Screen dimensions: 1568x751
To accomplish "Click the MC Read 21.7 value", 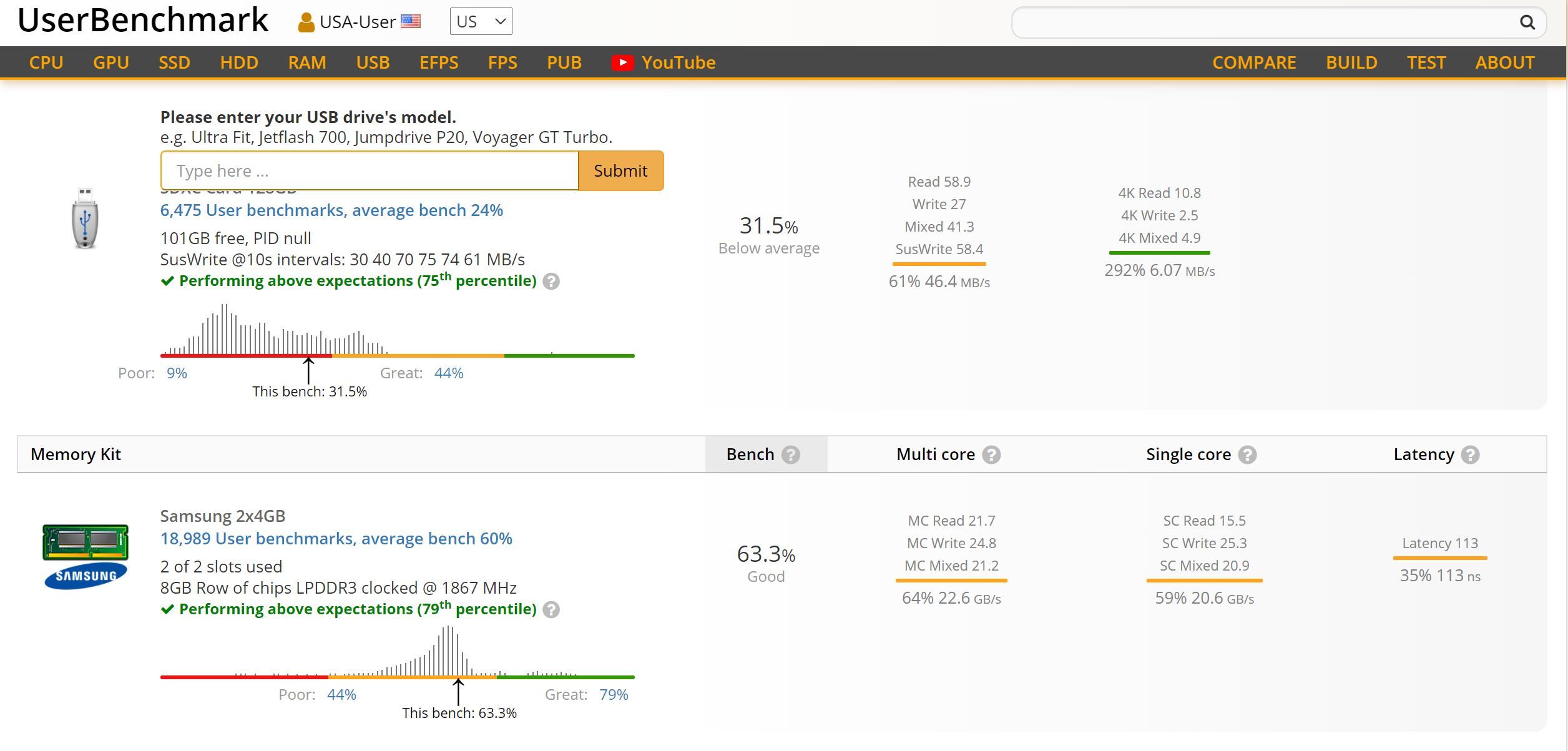I will click(951, 521).
